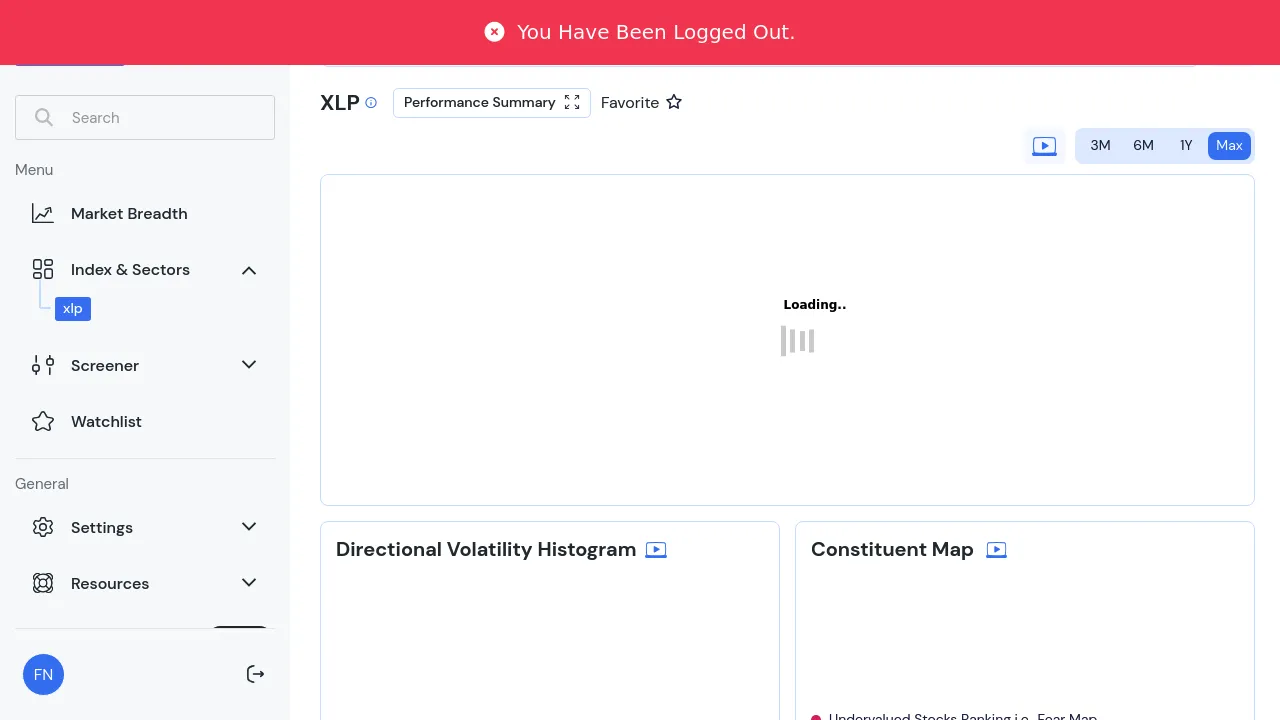Screen dimensions: 1280x720
Task: Switch chart range to 1Y
Action: coord(1186,146)
